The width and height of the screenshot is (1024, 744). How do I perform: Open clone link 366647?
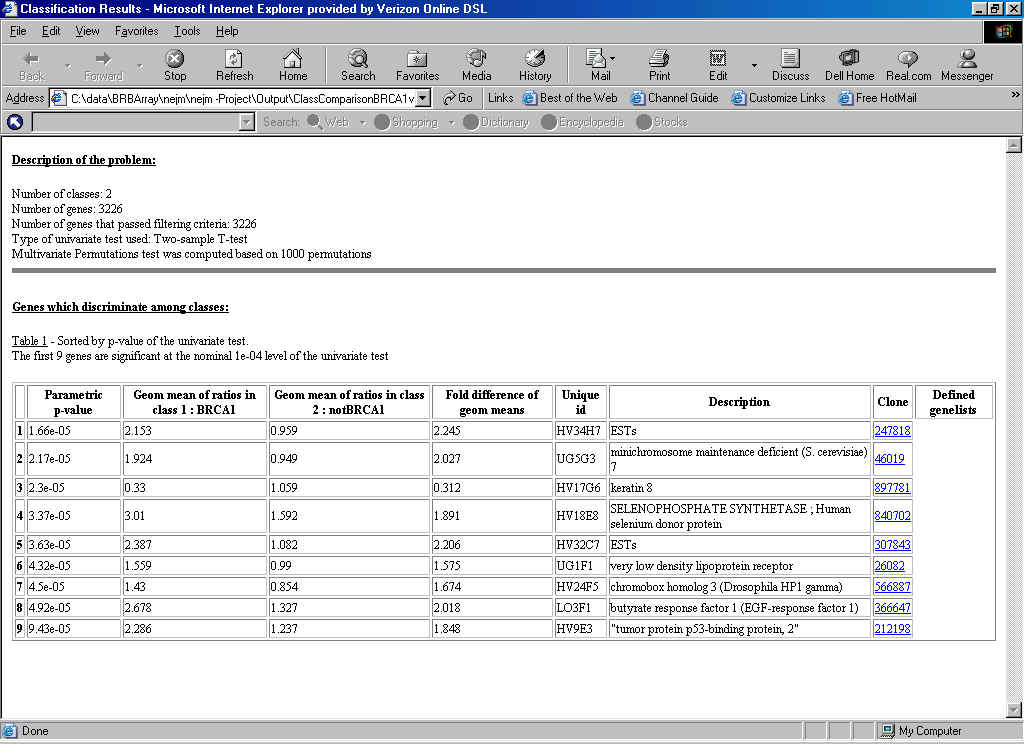tap(892, 607)
